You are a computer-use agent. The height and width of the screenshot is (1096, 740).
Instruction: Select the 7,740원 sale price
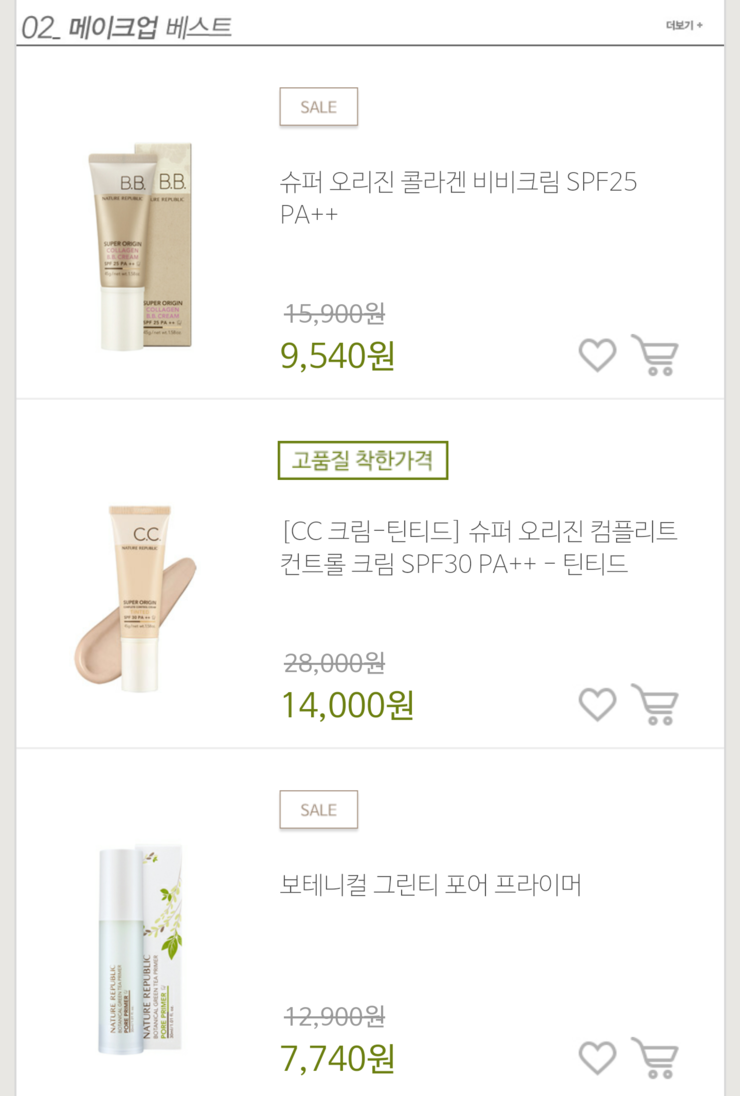click(x=338, y=1058)
